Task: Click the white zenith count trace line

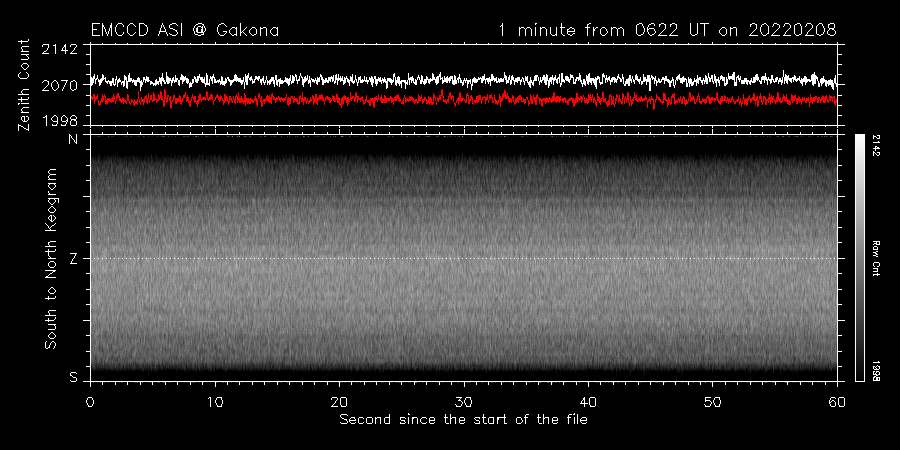Action: (463, 80)
